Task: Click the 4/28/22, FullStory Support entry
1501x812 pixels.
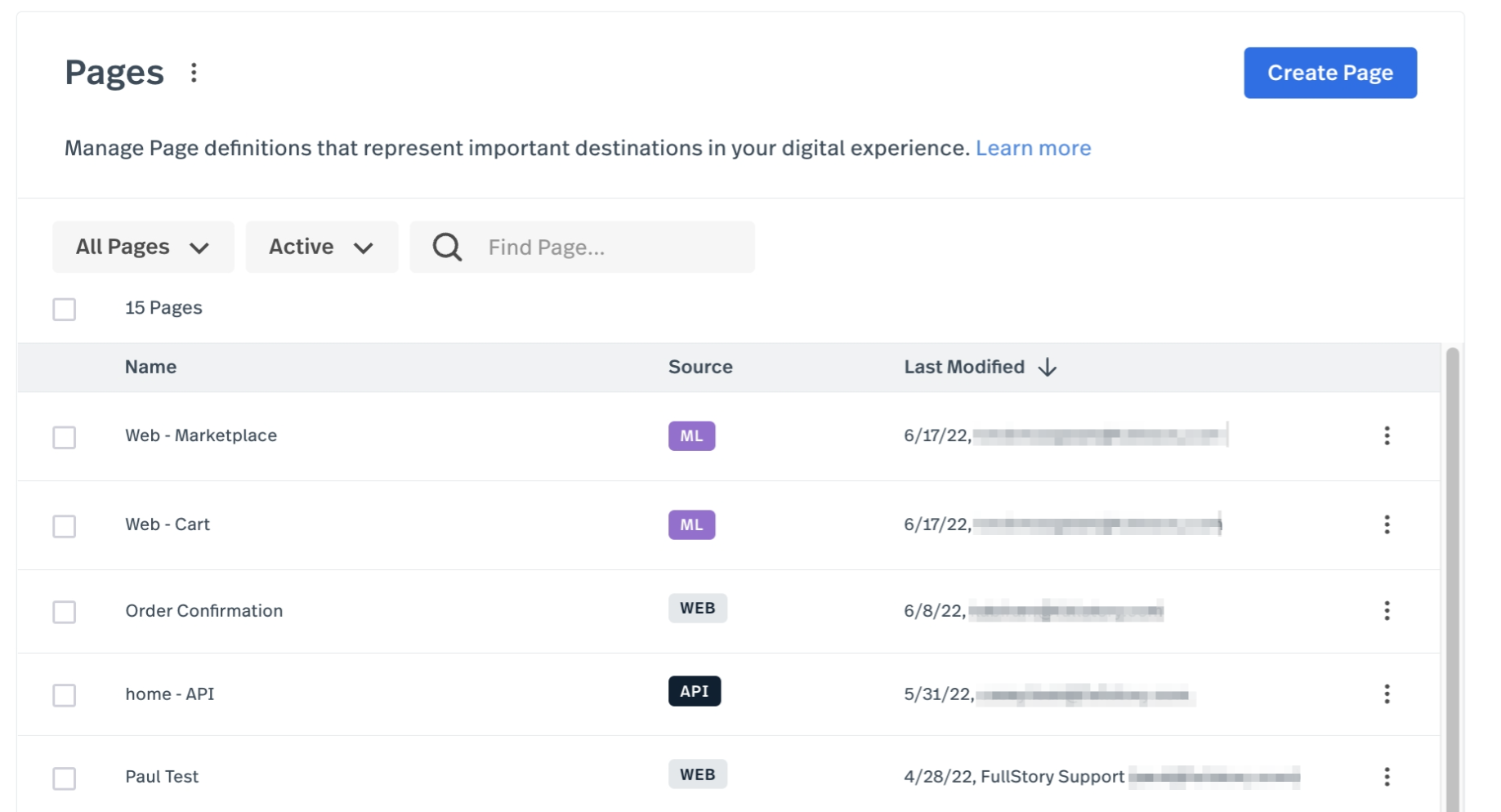Action: click(1014, 777)
